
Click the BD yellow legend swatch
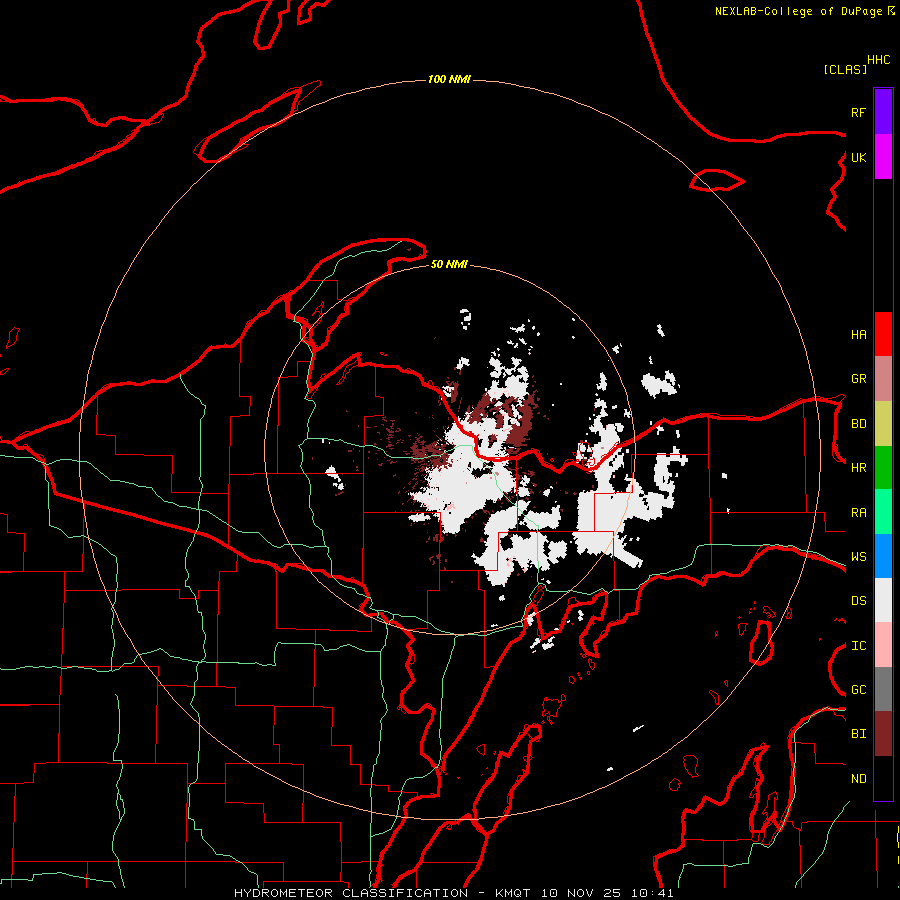coord(883,424)
